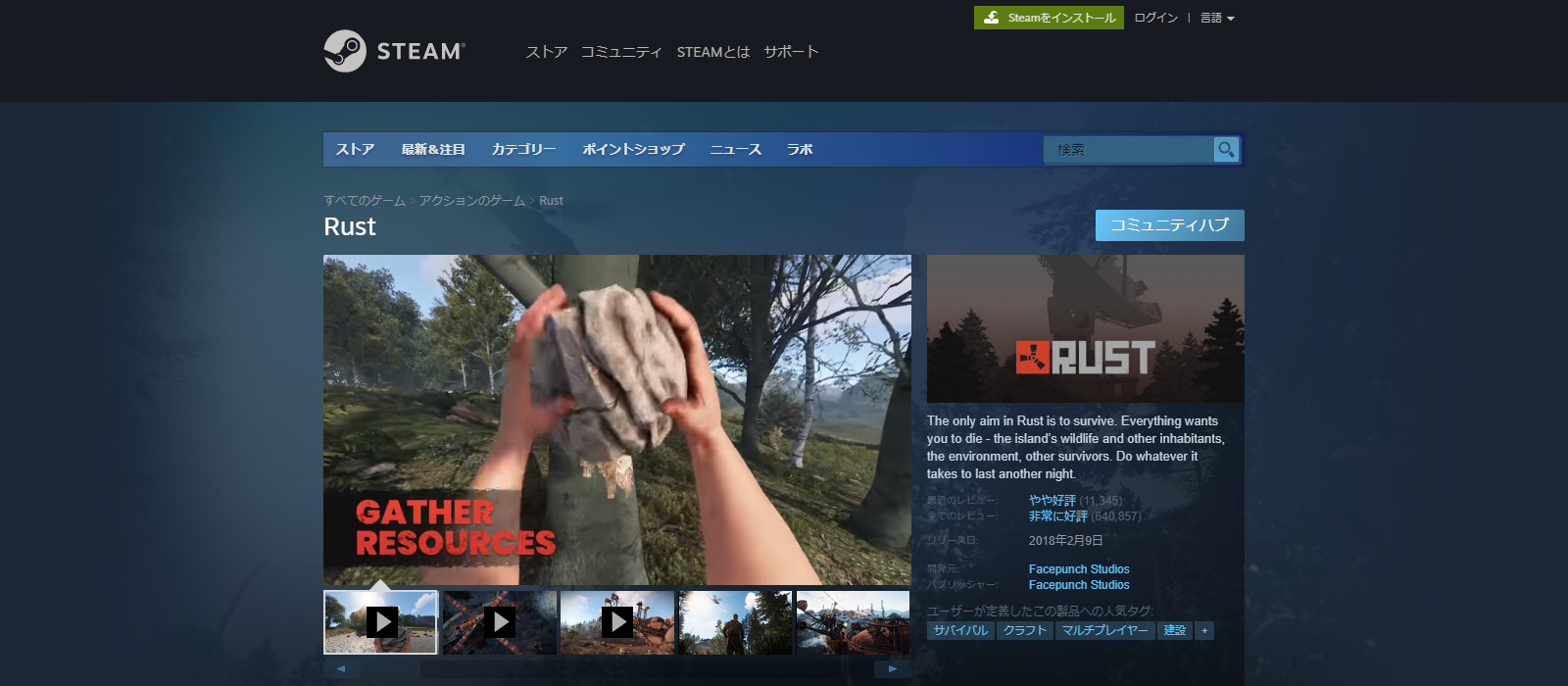This screenshot has height=686, width=1568.
Task: Open the コミュニティ menu in the header
Action: click(621, 52)
